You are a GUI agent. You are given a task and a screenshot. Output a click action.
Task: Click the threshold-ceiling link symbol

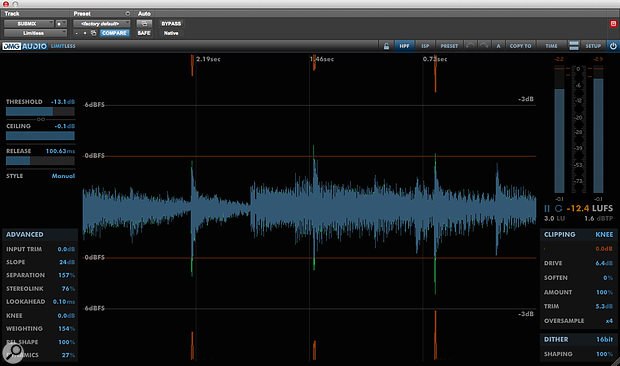(41, 119)
